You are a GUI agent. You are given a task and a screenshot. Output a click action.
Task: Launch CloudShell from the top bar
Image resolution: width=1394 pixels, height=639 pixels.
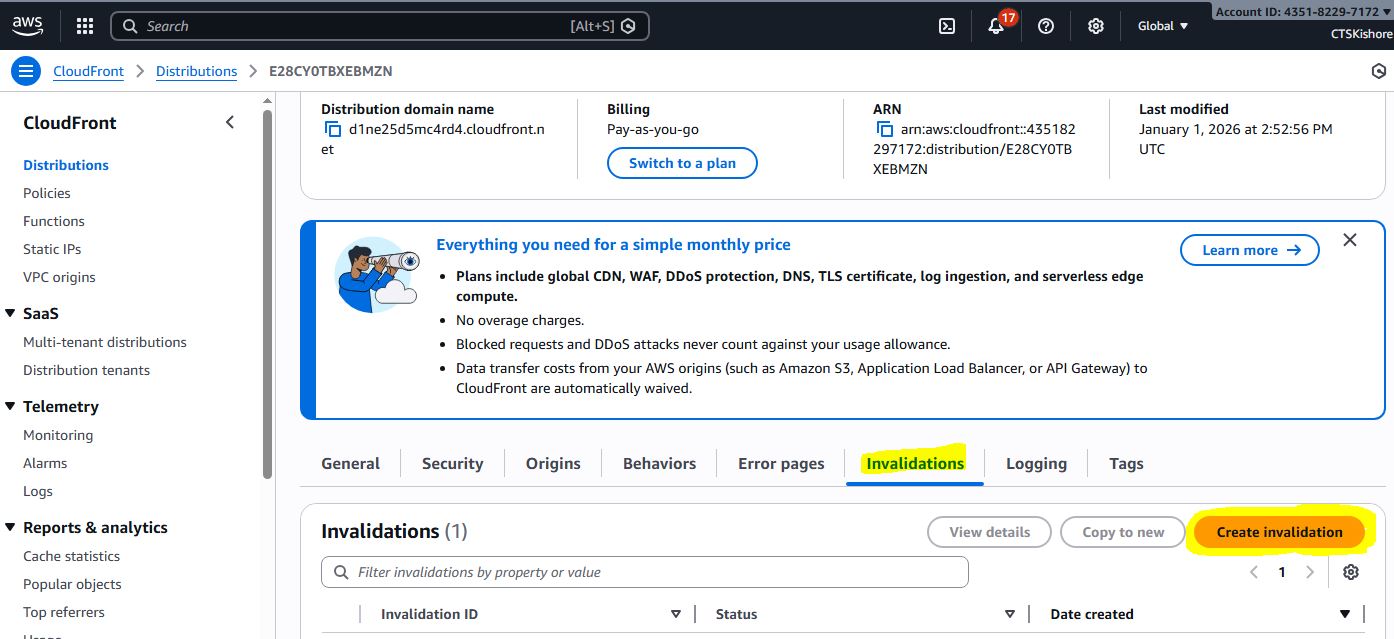click(947, 26)
